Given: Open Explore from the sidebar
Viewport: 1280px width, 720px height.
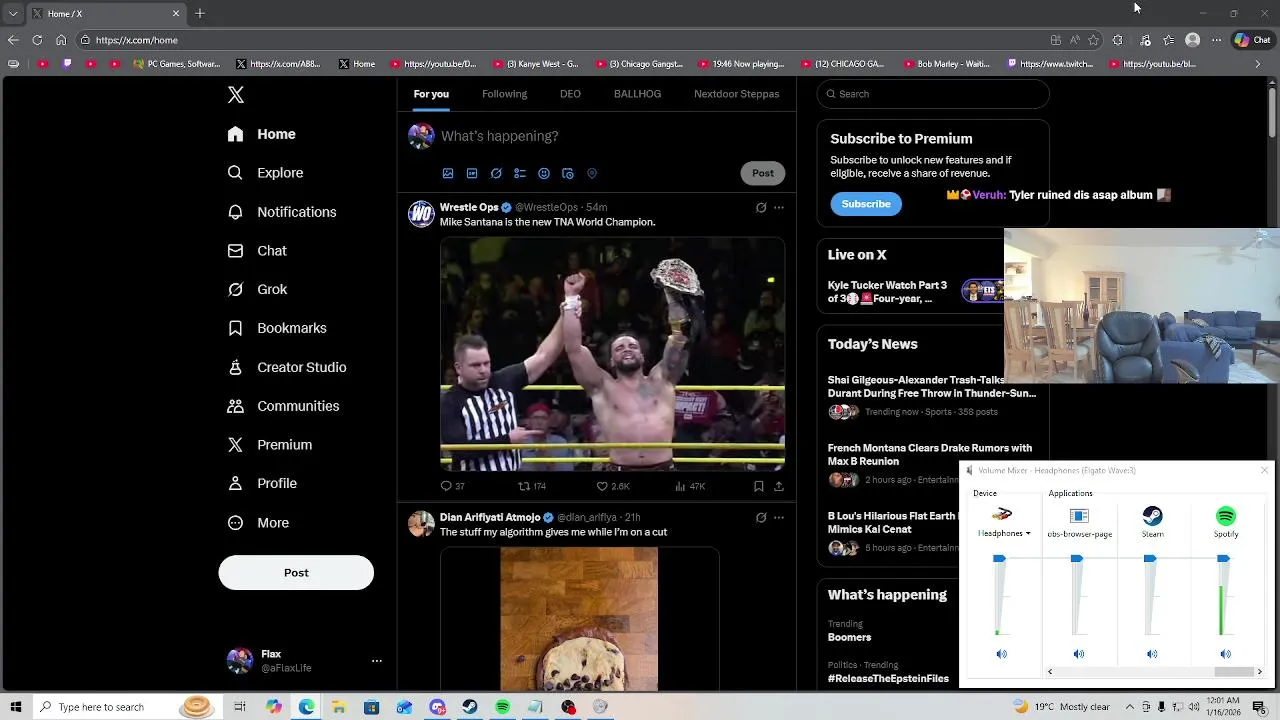Looking at the screenshot, I should pos(265,173).
